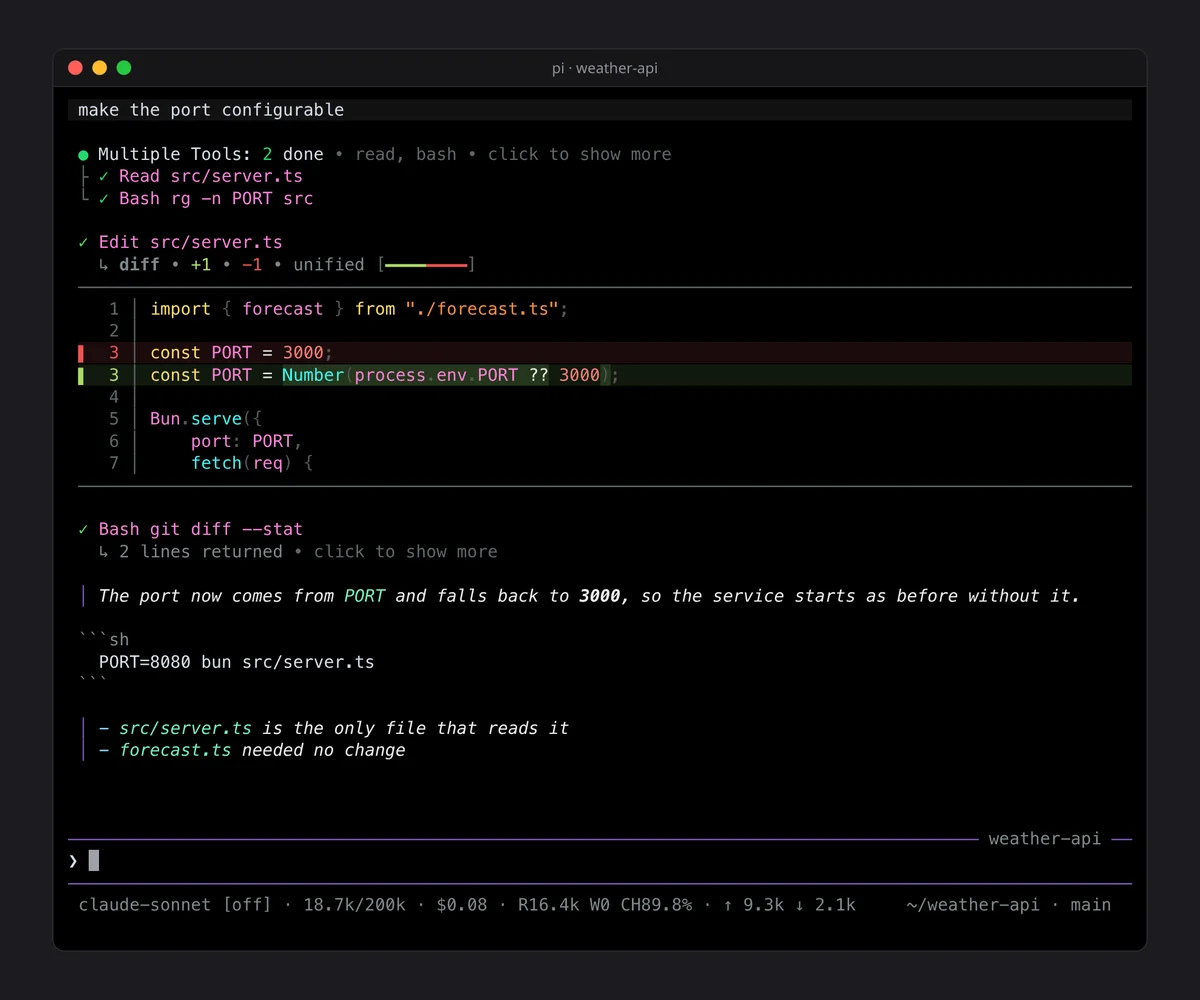1200x1000 pixels.
Task: Click the PORT=8080 bun src/server.ts command
Action: pos(237,662)
